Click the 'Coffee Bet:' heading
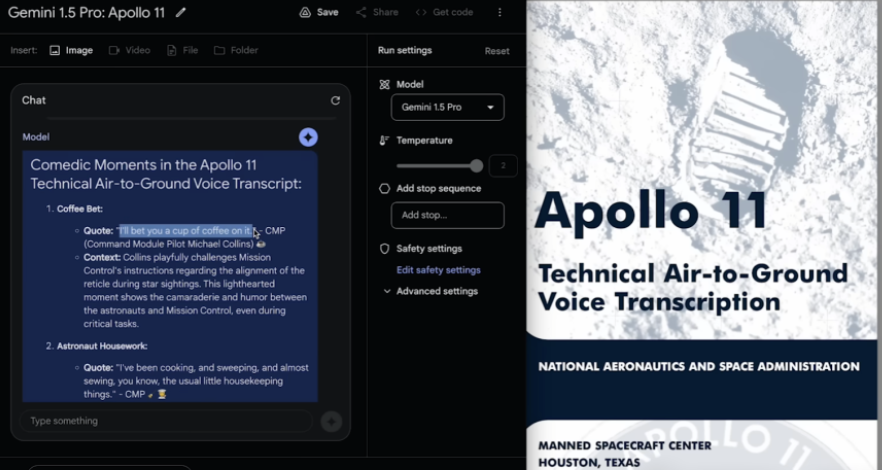The width and height of the screenshot is (882, 470). 80,209
